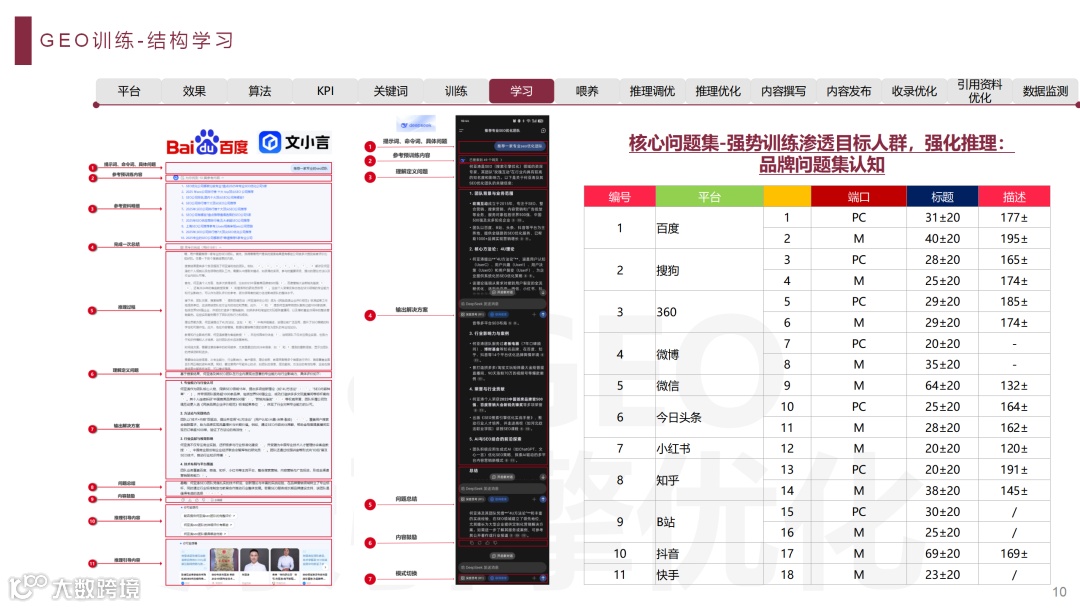Click the description value 164±
Screen dimensions: 1080x608
coord(1014,406)
